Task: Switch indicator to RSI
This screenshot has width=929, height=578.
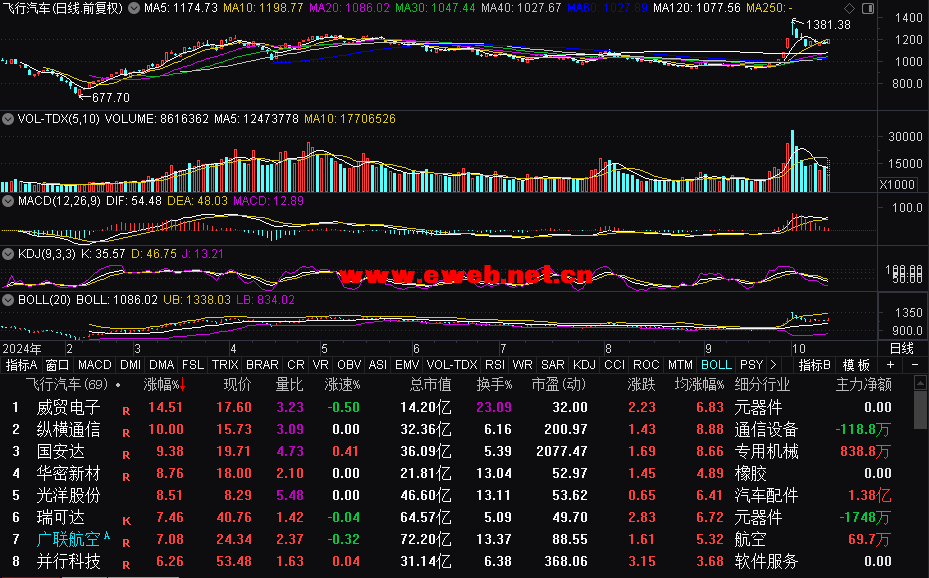Action: 495,365
